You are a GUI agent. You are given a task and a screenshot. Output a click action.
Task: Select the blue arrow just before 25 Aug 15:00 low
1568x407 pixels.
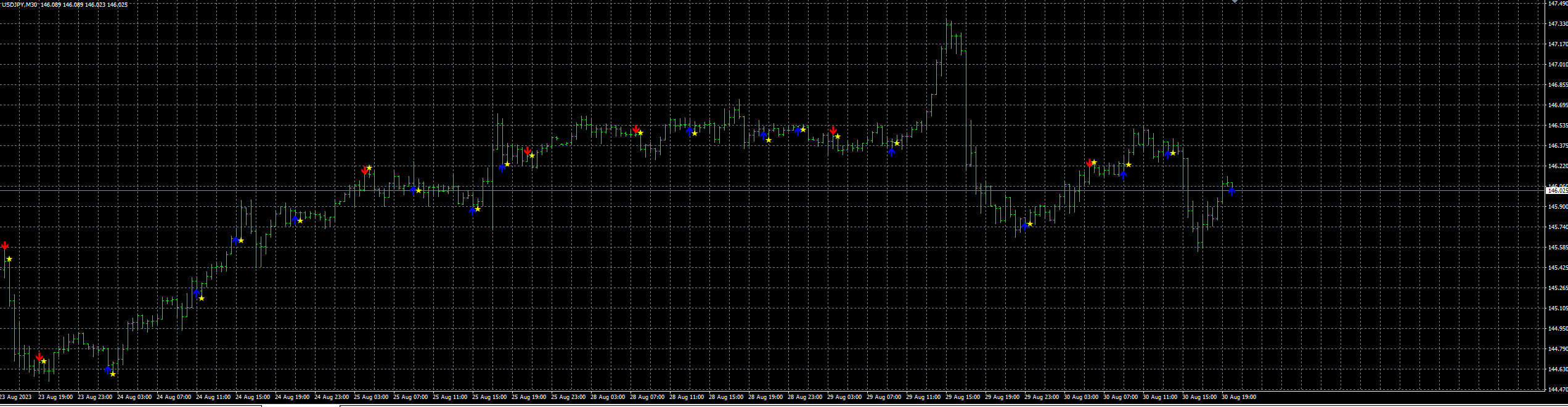[x=473, y=211]
